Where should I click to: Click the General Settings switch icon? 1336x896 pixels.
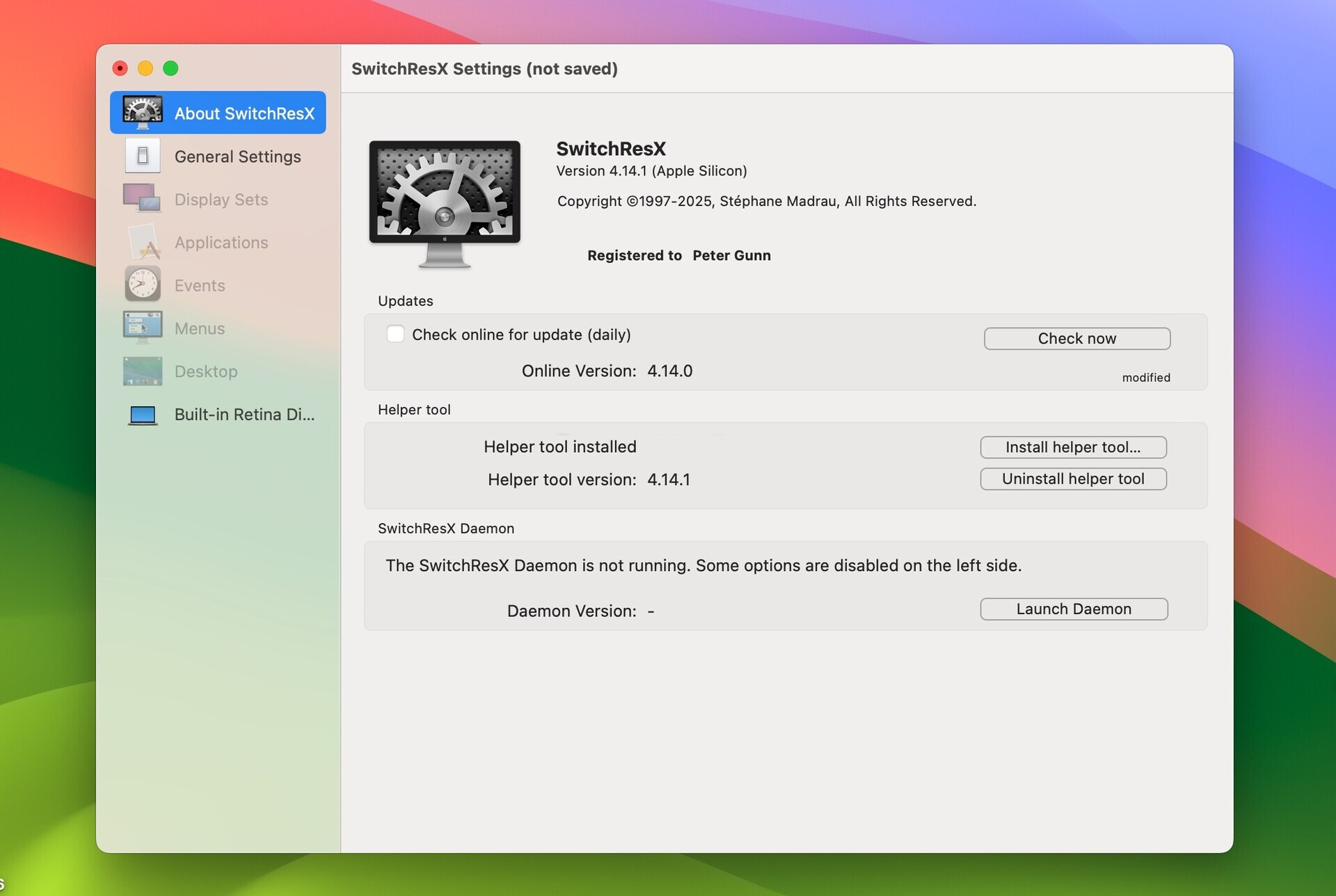pos(143,156)
